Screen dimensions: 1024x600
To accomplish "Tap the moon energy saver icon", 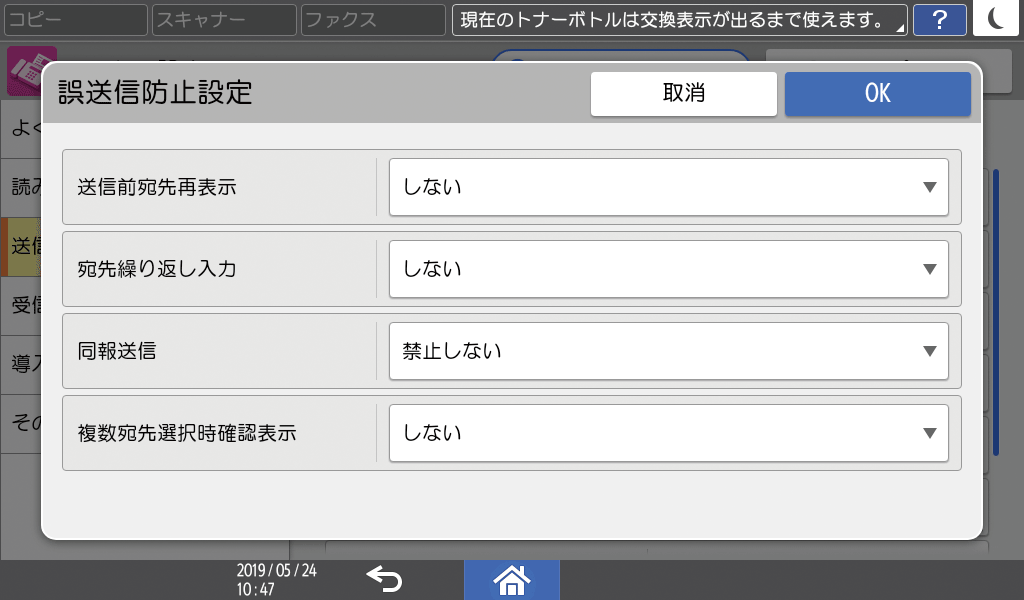I will pyautogui.click(x=995, y=19).
